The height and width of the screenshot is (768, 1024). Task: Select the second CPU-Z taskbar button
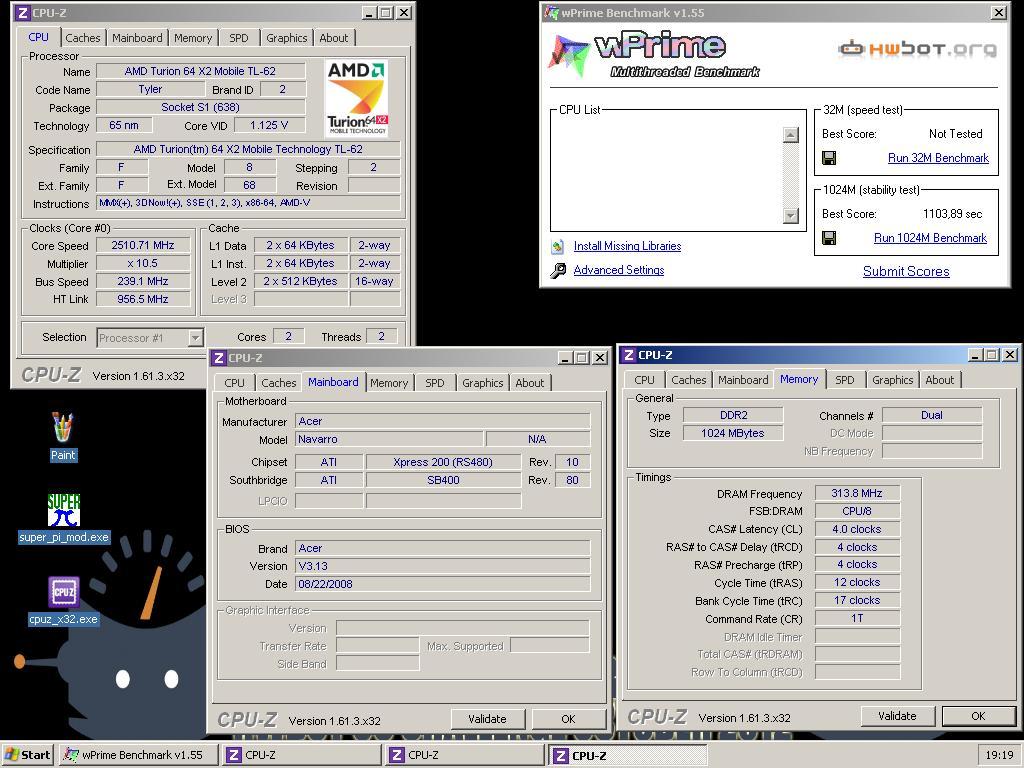464,755
